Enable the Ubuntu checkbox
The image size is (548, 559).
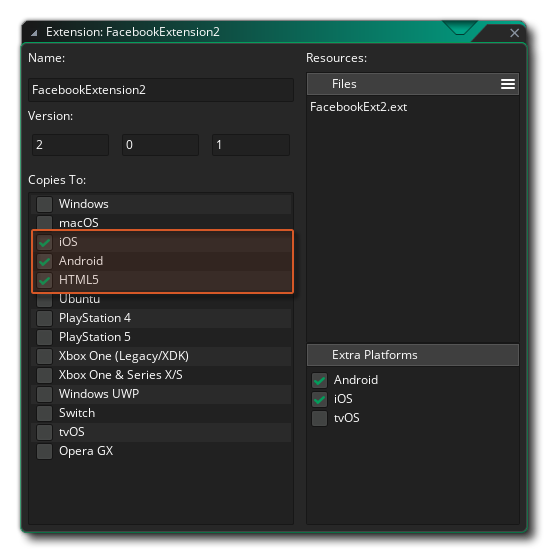(x=45, y=300)
